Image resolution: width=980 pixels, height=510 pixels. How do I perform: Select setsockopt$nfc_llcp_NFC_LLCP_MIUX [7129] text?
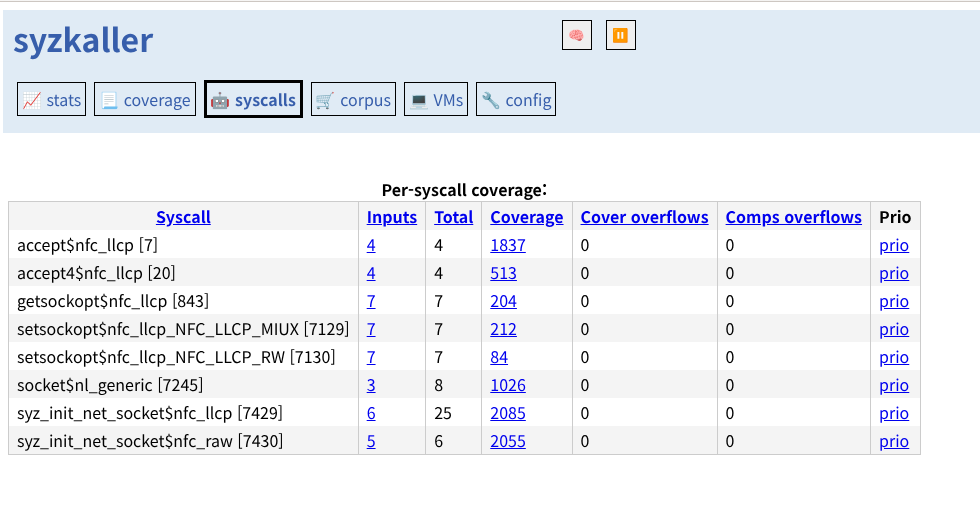183,329
